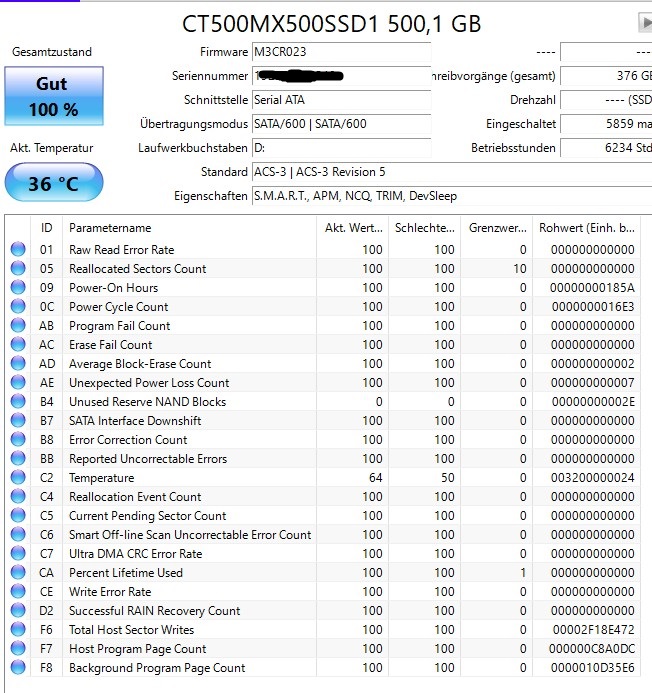
Task: Click the Betriebsstunden value 6234
Action: tap(606, 148)
